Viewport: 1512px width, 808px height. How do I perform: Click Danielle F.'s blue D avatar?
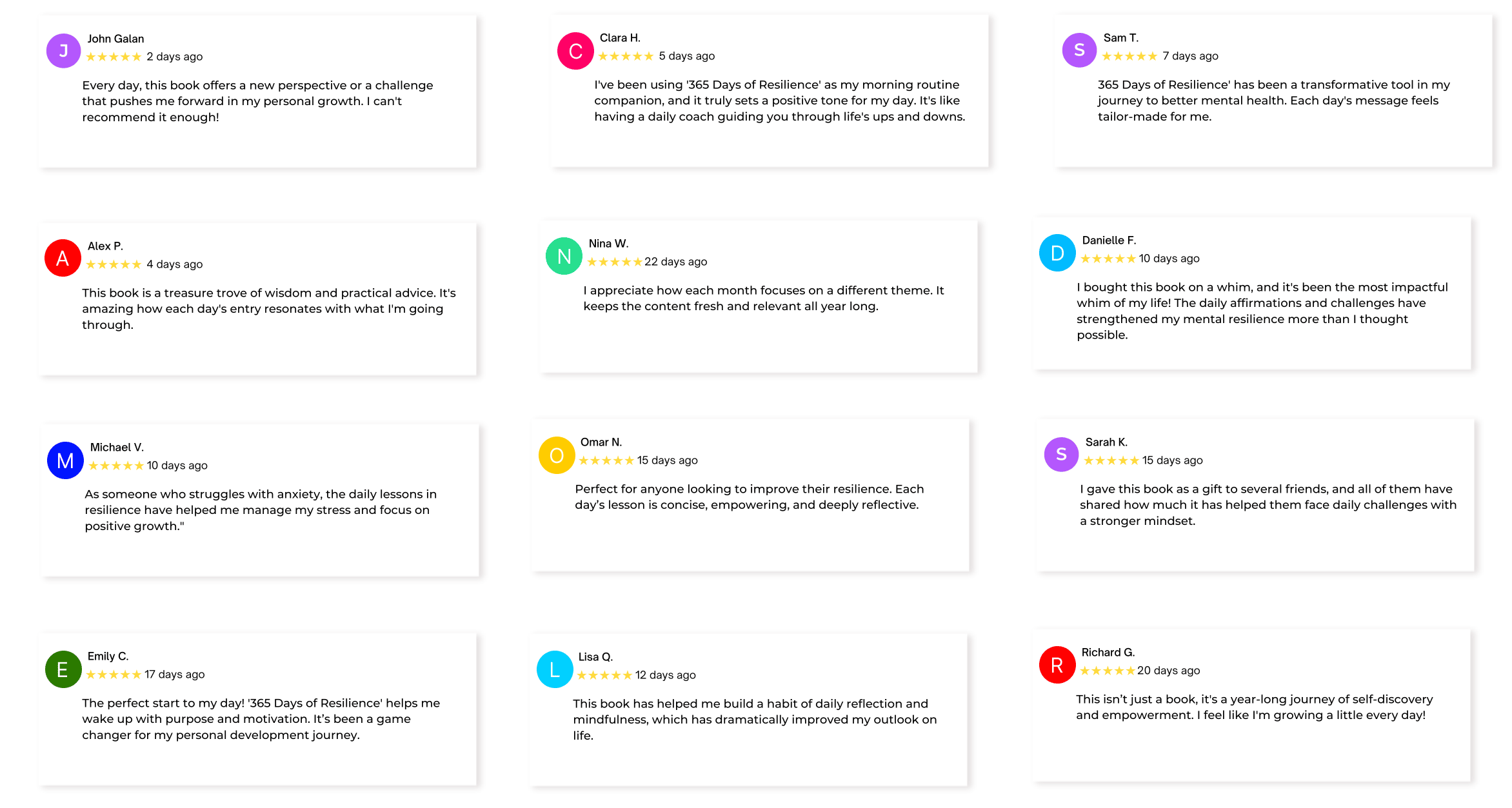[x=1057, y=253]
